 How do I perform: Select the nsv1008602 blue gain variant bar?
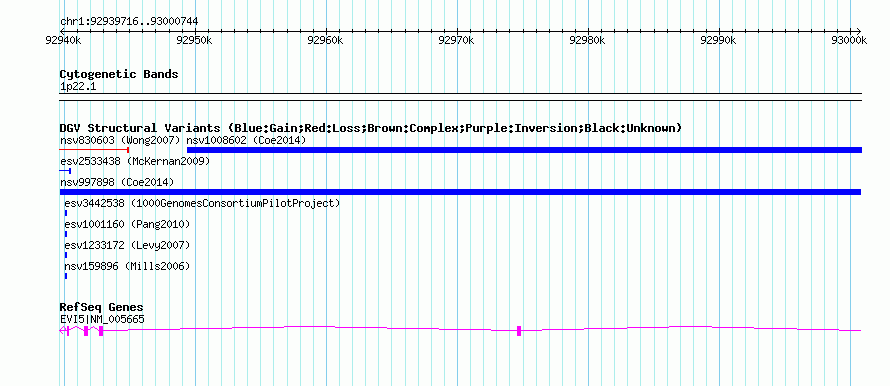[x=524, y=150]
